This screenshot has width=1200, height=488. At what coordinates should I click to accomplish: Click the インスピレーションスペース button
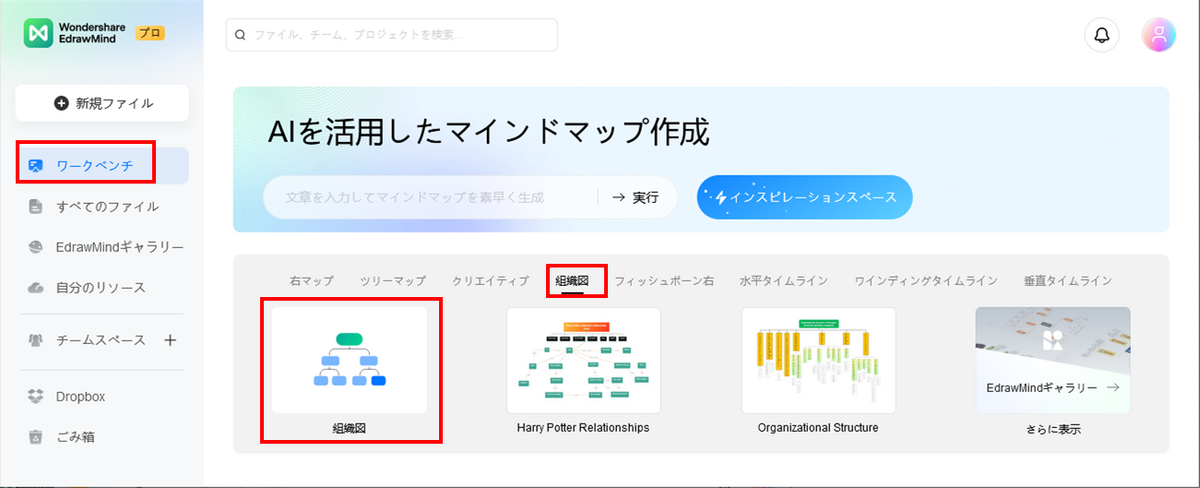[805, 197]
